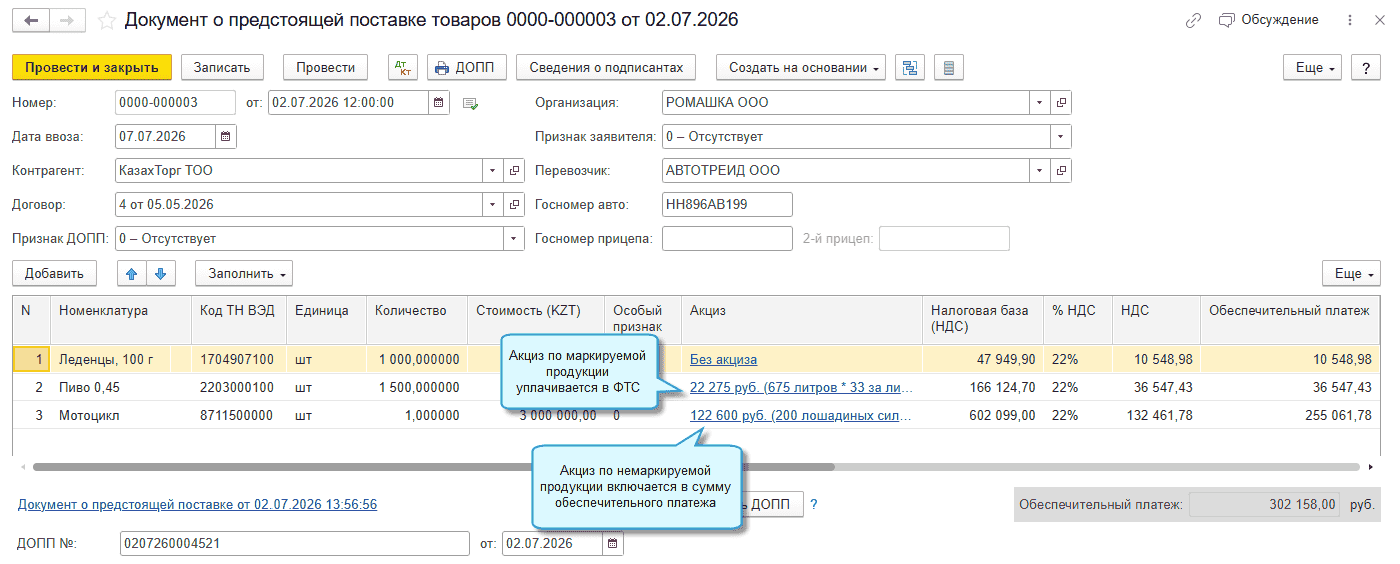
Task: Edit the Госномер авто field
Action: [727, 204]
